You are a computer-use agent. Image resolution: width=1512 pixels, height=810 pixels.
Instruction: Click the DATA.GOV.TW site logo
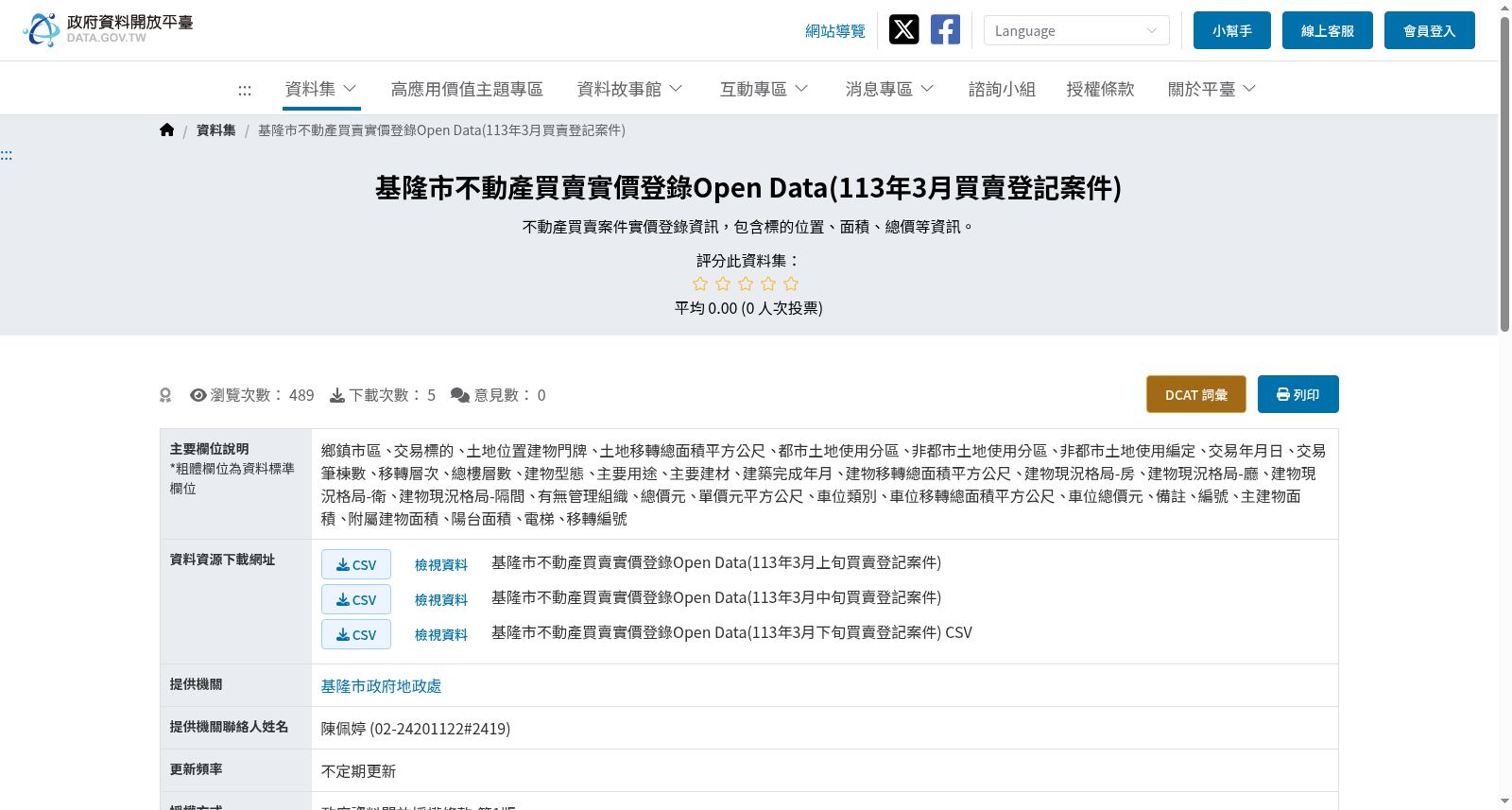[108, 29]
